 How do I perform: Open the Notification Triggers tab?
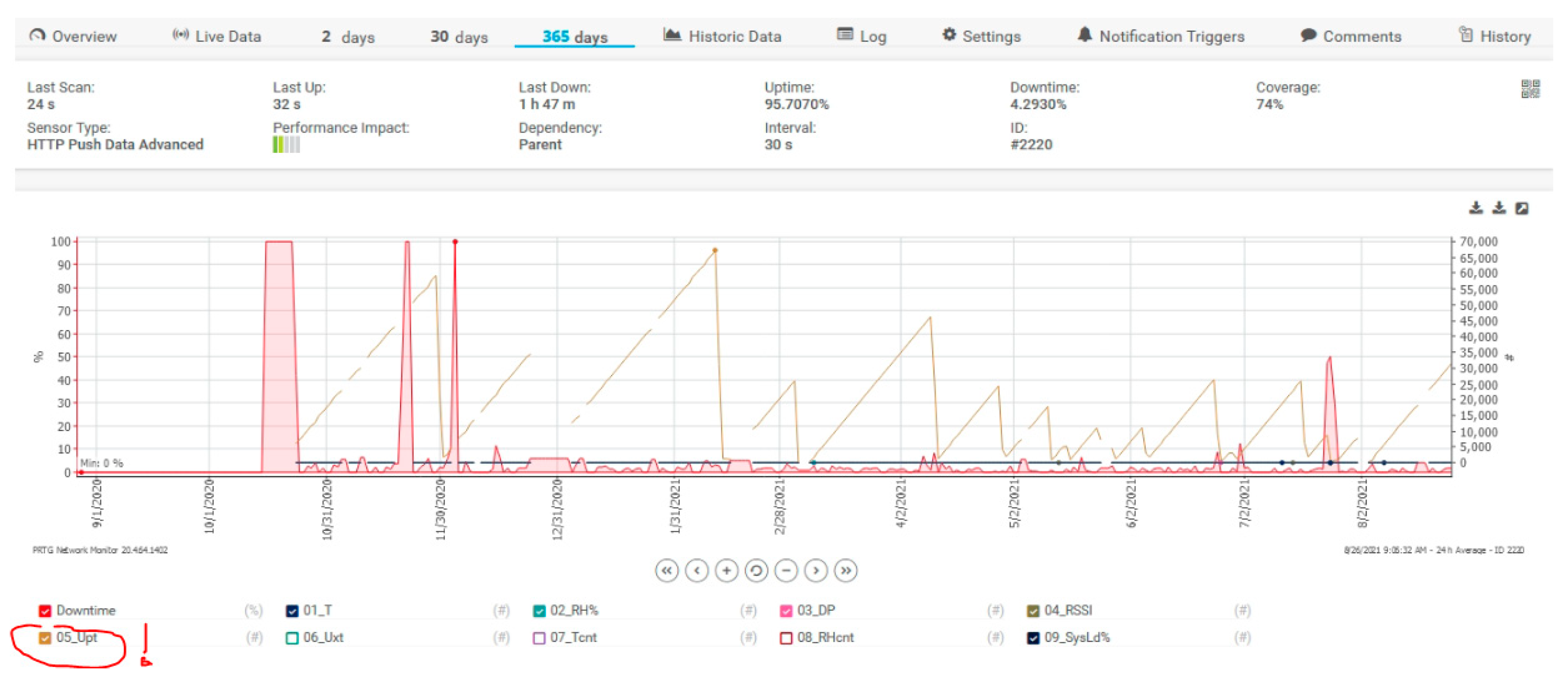pyautogui.click(x=1161, y=36)
